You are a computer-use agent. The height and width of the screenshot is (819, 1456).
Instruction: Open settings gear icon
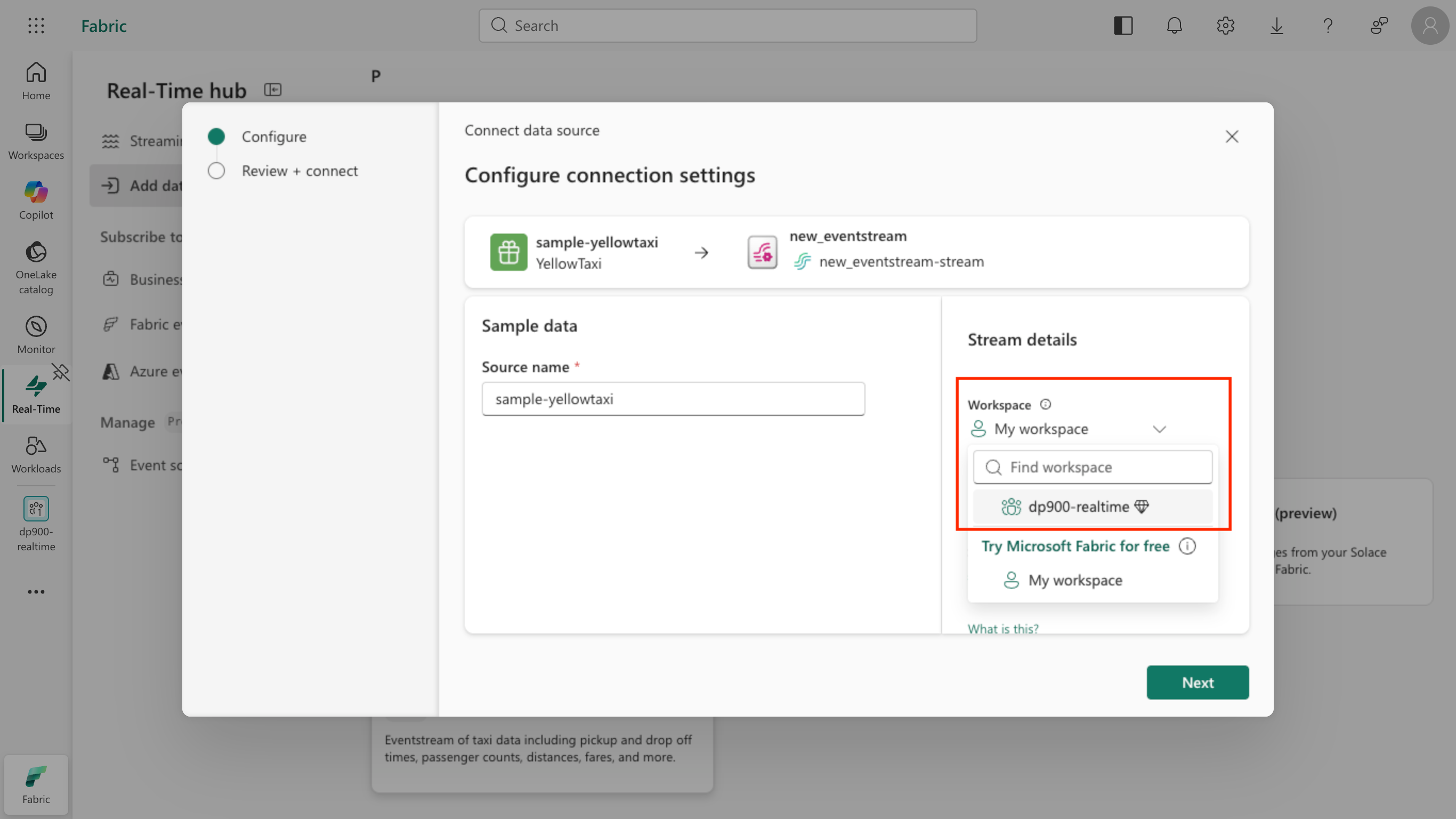click(x=1225, y=26)
